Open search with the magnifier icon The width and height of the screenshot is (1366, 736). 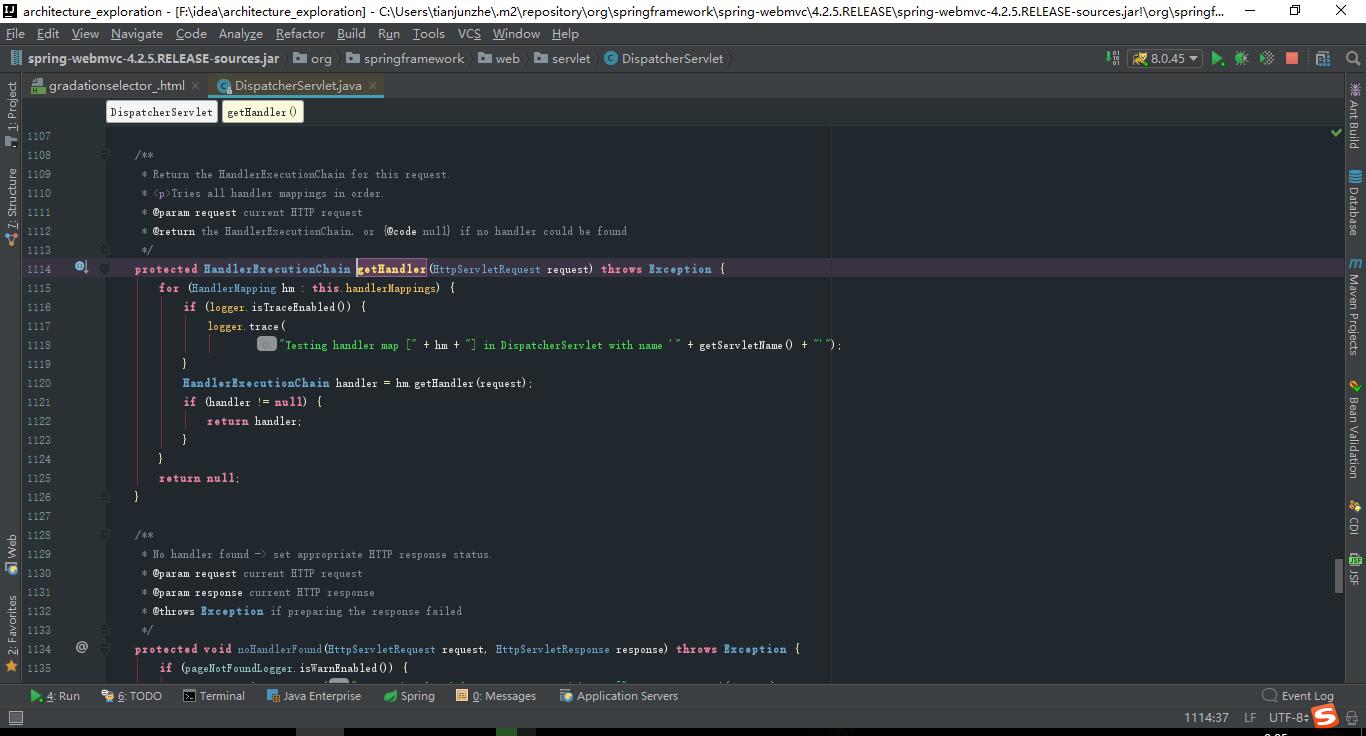tap(1353, 58)
